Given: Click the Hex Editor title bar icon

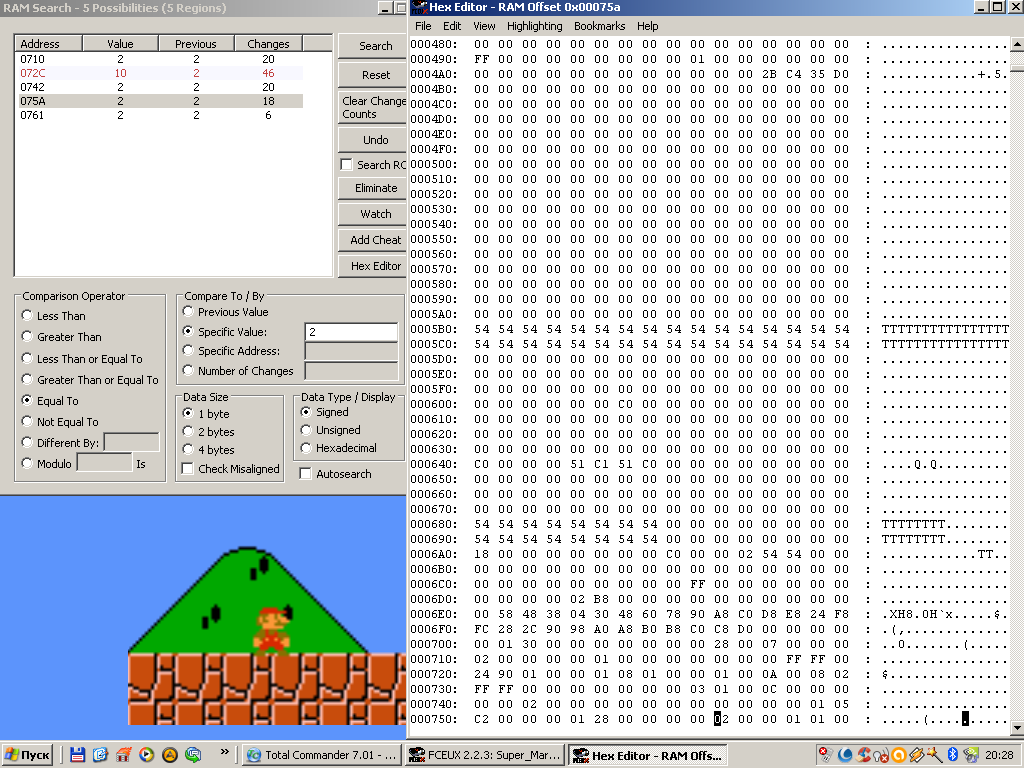Looking at the screenshot, I should click(418, 7).
